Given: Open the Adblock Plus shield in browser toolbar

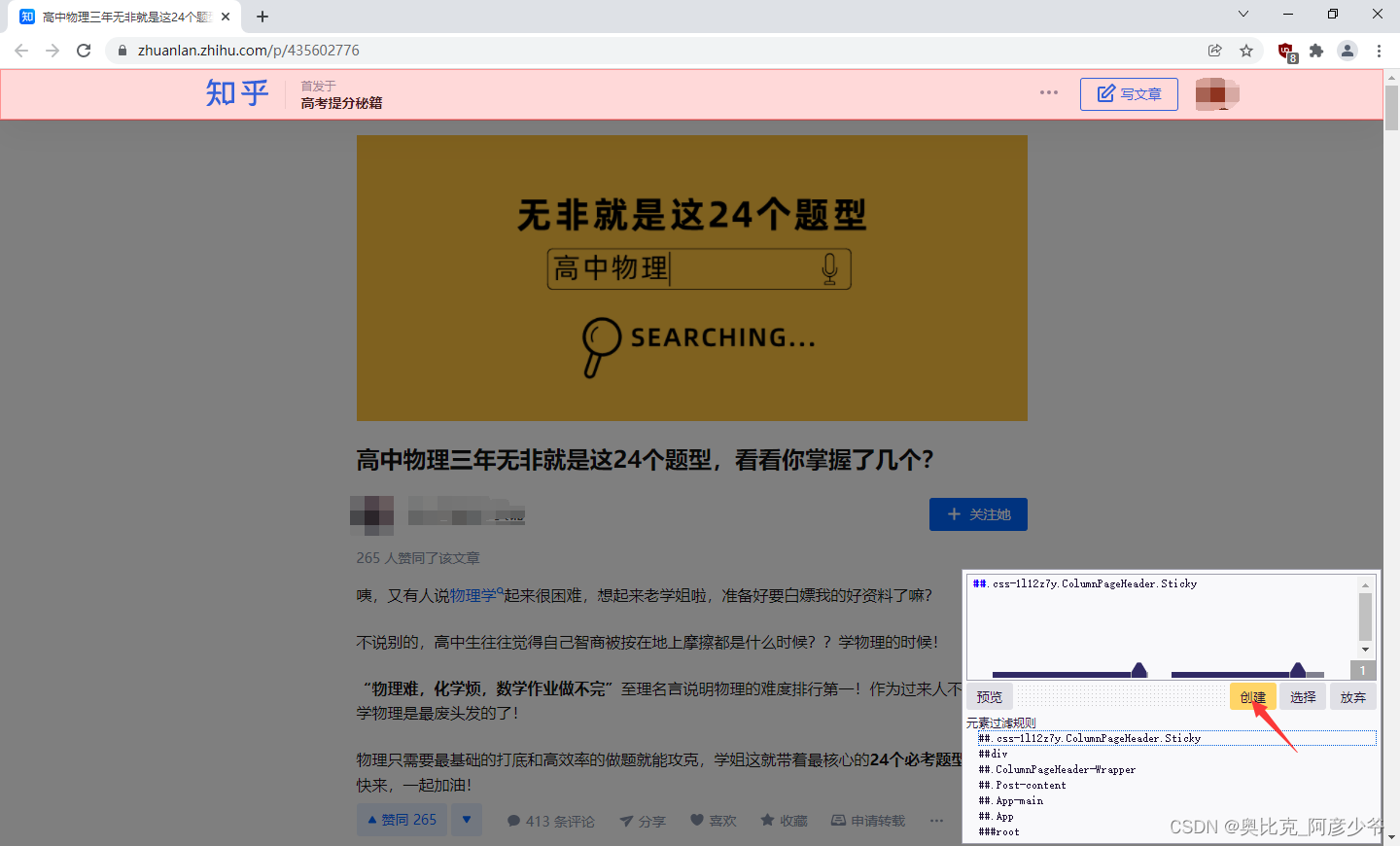Looking at the screenshot, I should (x=1284, y=50).
